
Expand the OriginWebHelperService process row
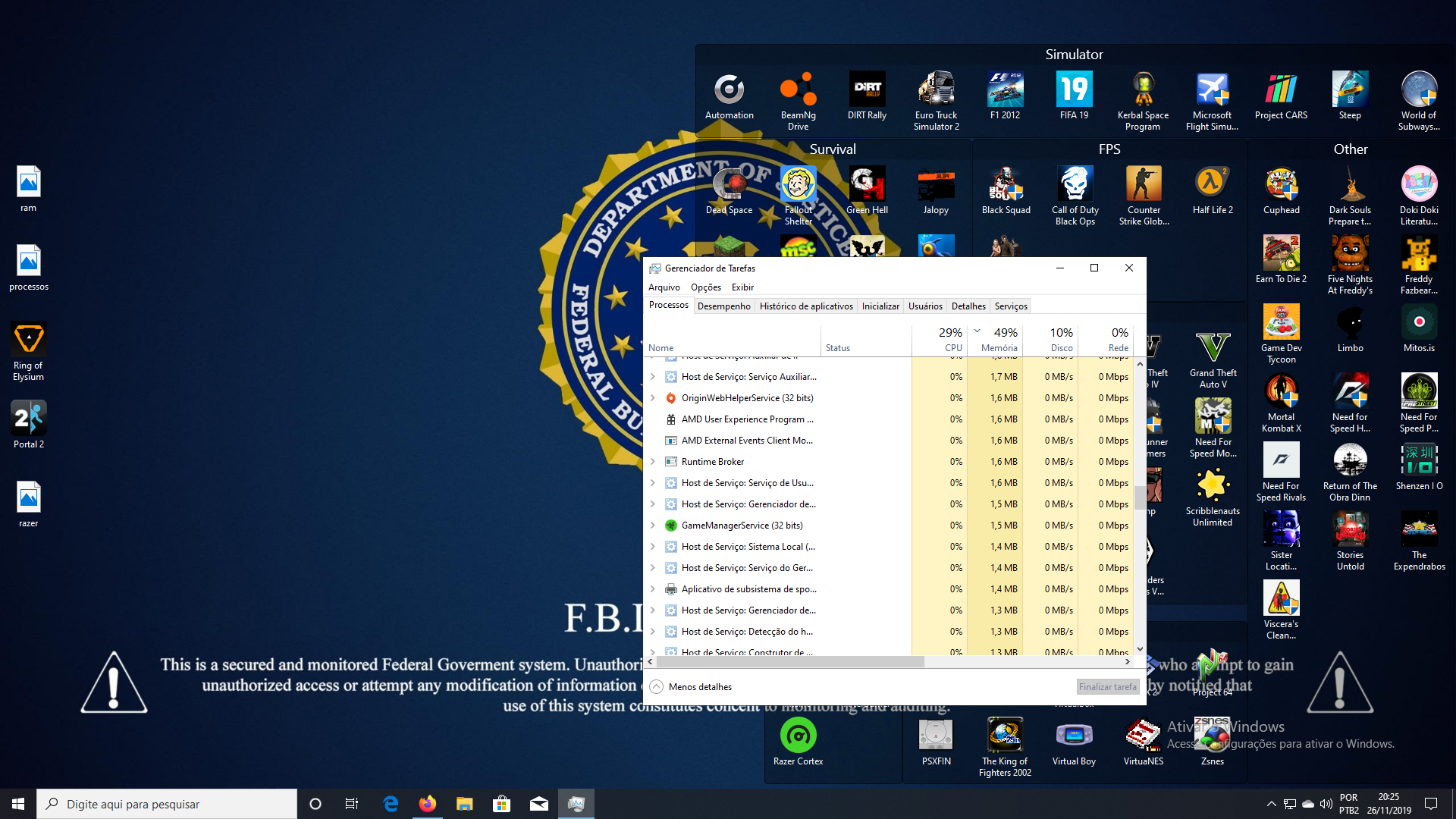[652, 397]
